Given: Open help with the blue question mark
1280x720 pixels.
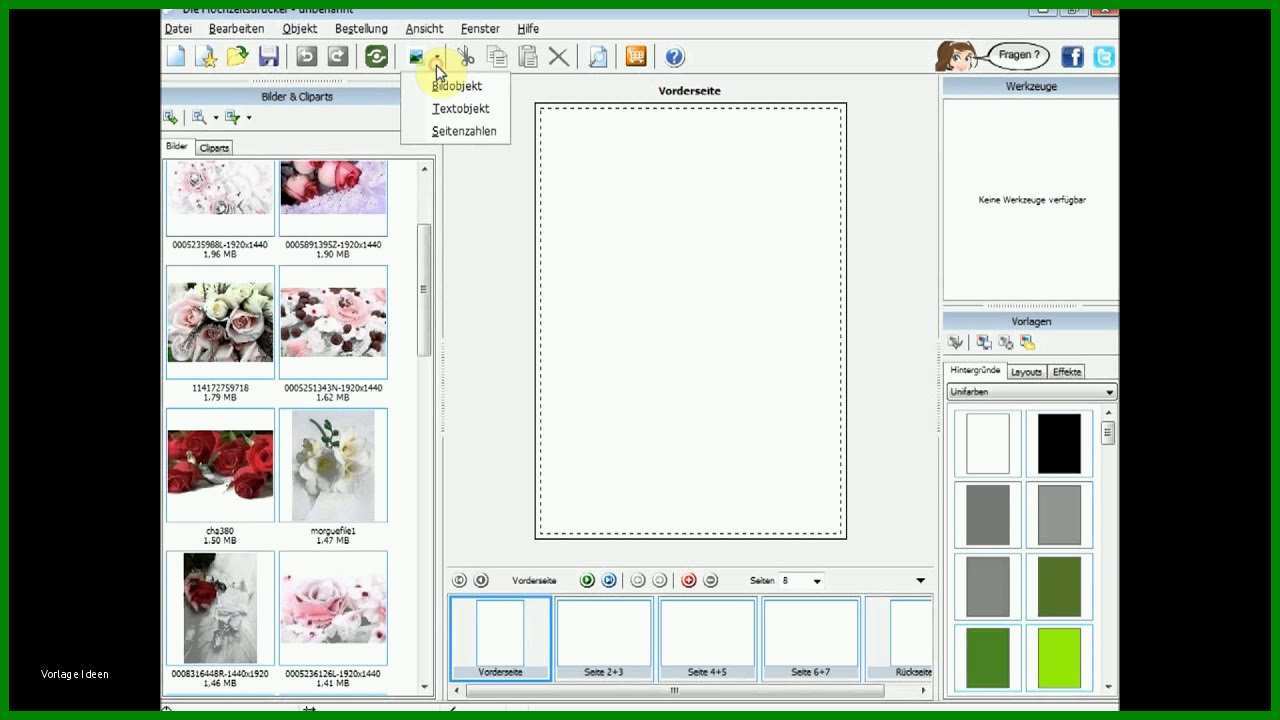Looking at the screenshot, I should click(674, 57).
